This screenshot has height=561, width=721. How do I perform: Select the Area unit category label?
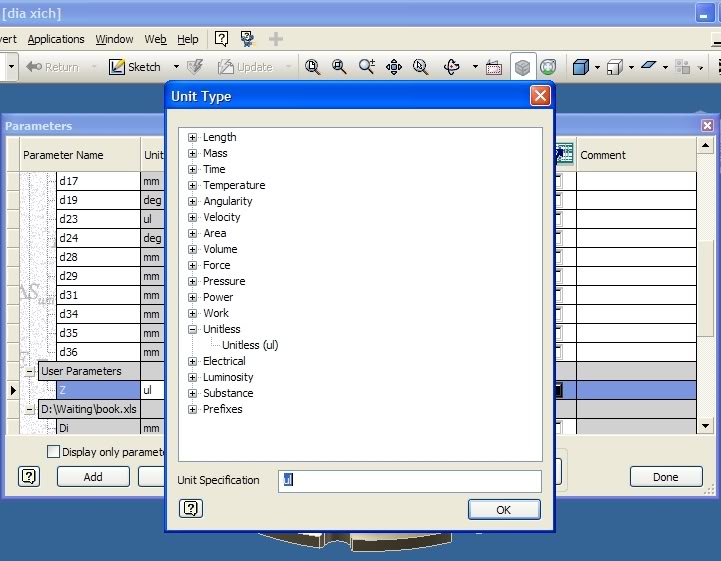[x=215, y=233]
